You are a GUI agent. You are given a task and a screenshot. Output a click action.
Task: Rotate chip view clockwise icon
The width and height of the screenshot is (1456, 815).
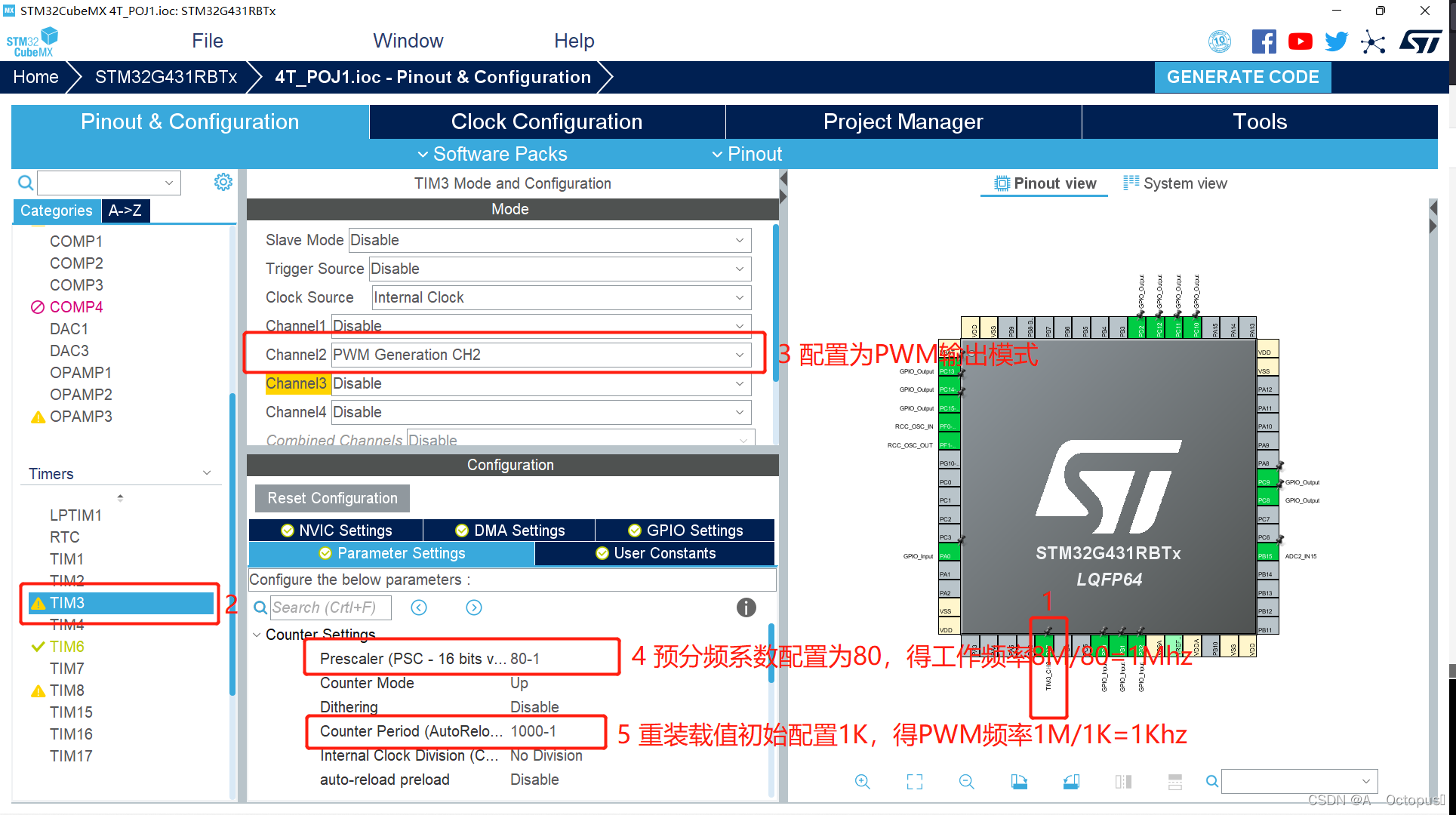pyautogui.click(x=1019, y=782)
